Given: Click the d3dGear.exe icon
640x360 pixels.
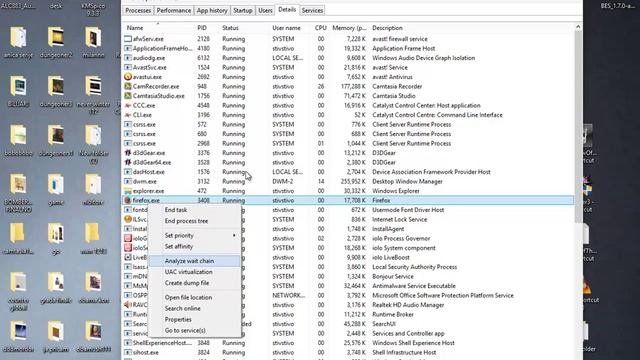Looking at the screenshot, I should point(128,153).
